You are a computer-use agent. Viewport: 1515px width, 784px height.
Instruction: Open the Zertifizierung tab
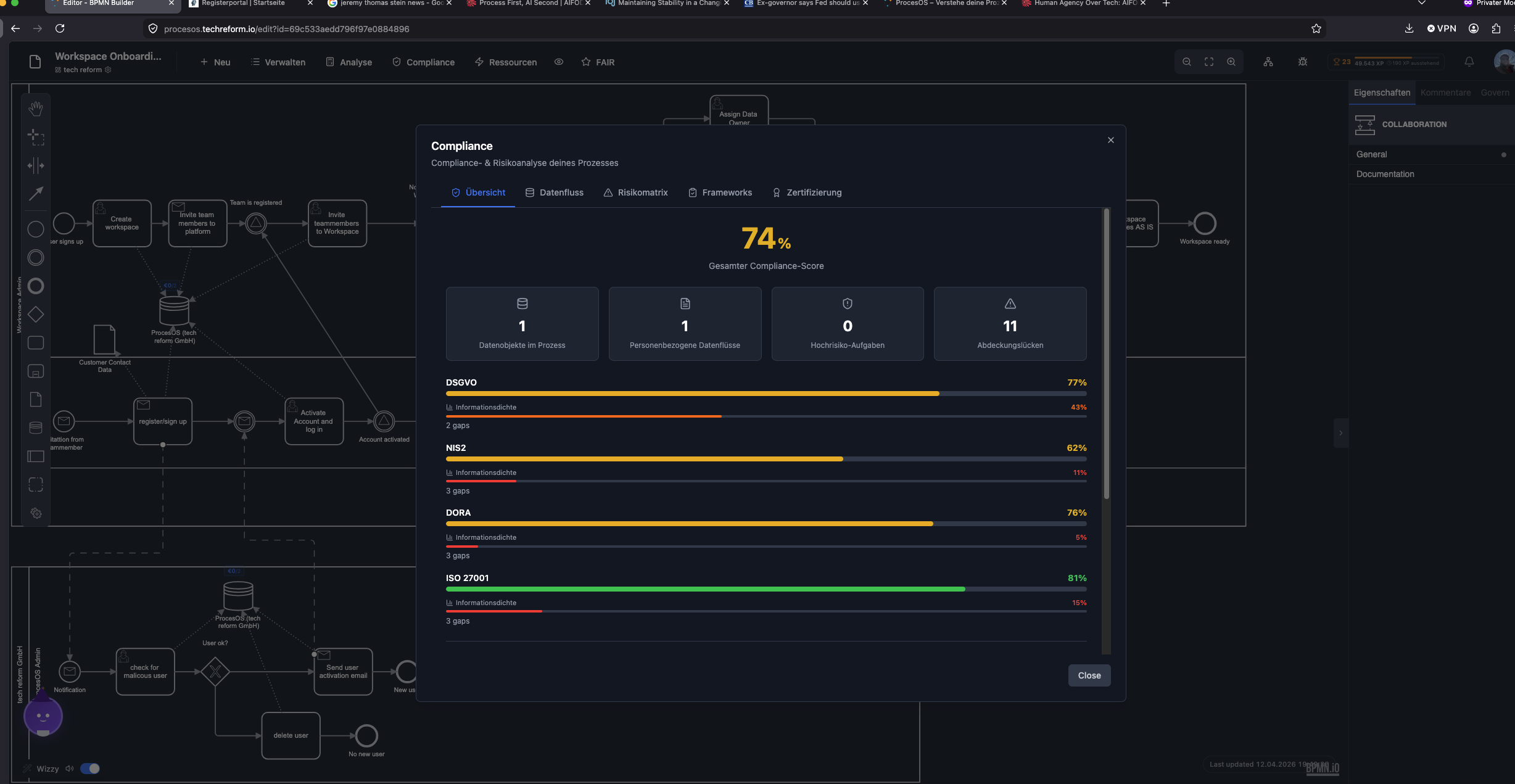tap(807, 192)
